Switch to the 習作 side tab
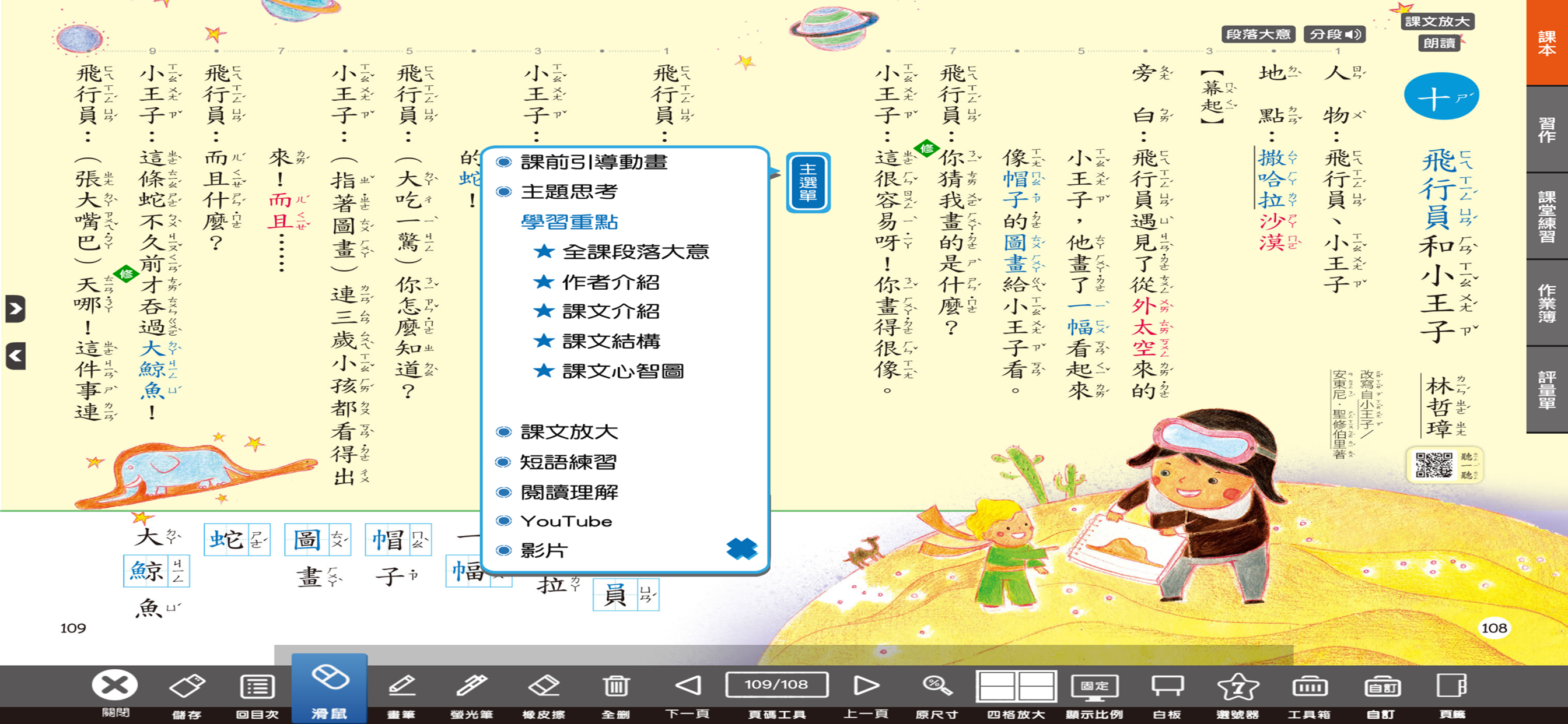1568x724 pixels. pos(1546,129)
